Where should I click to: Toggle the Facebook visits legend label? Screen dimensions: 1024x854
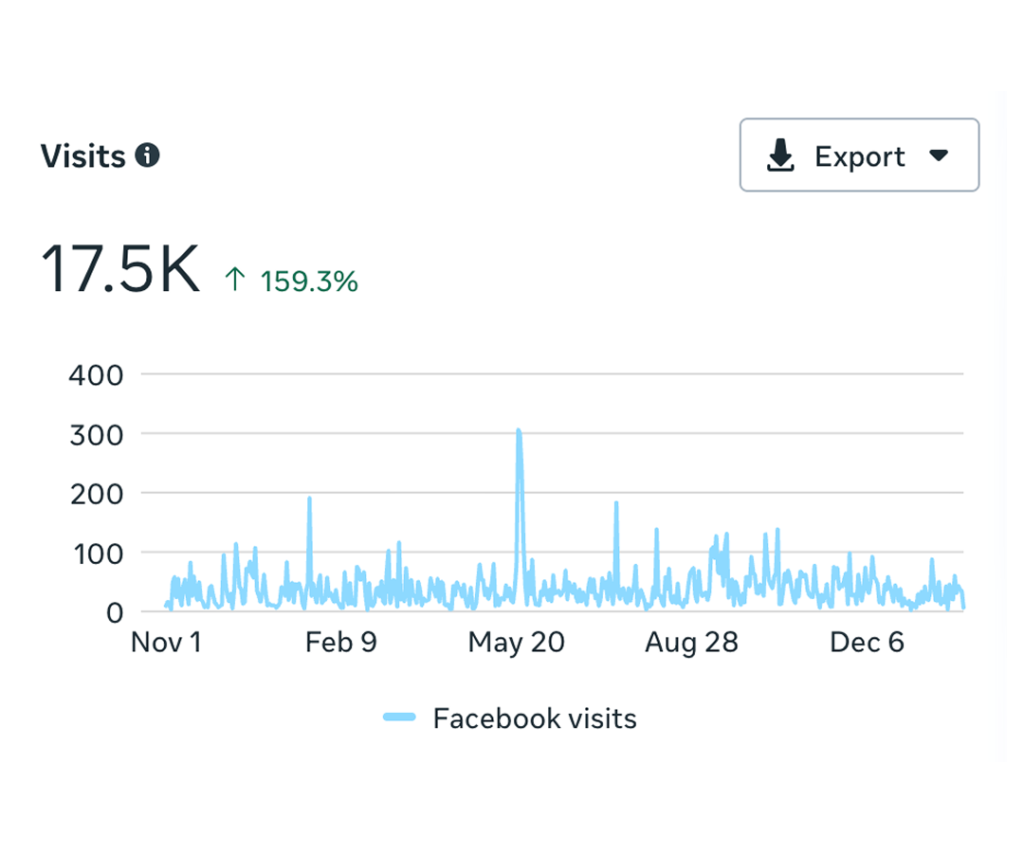(534, 718)
